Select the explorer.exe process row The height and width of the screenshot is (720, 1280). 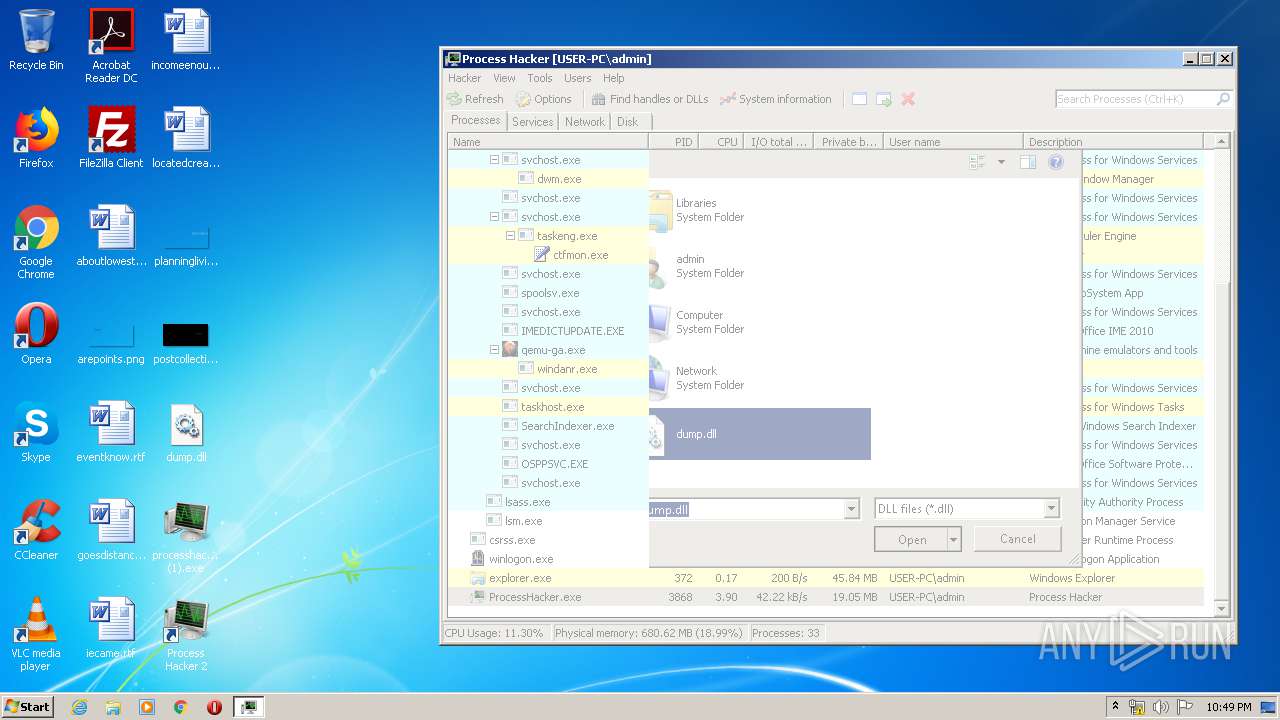pyautogui.click(x=826, y=578)
